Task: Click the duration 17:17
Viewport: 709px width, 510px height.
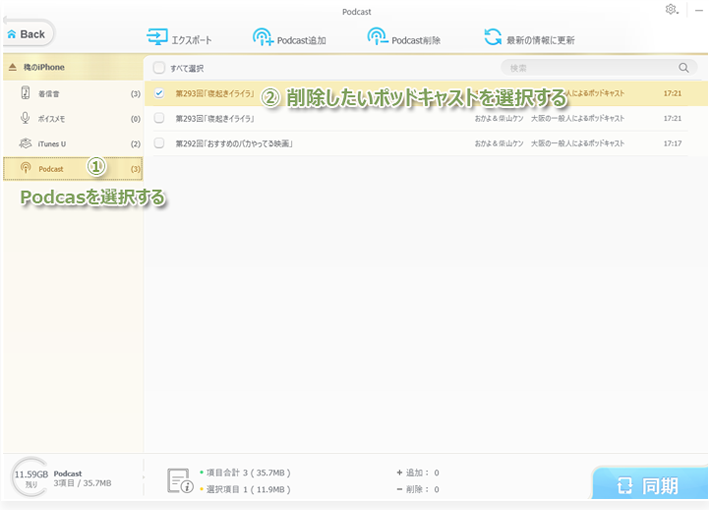Action: click(672, 143)
